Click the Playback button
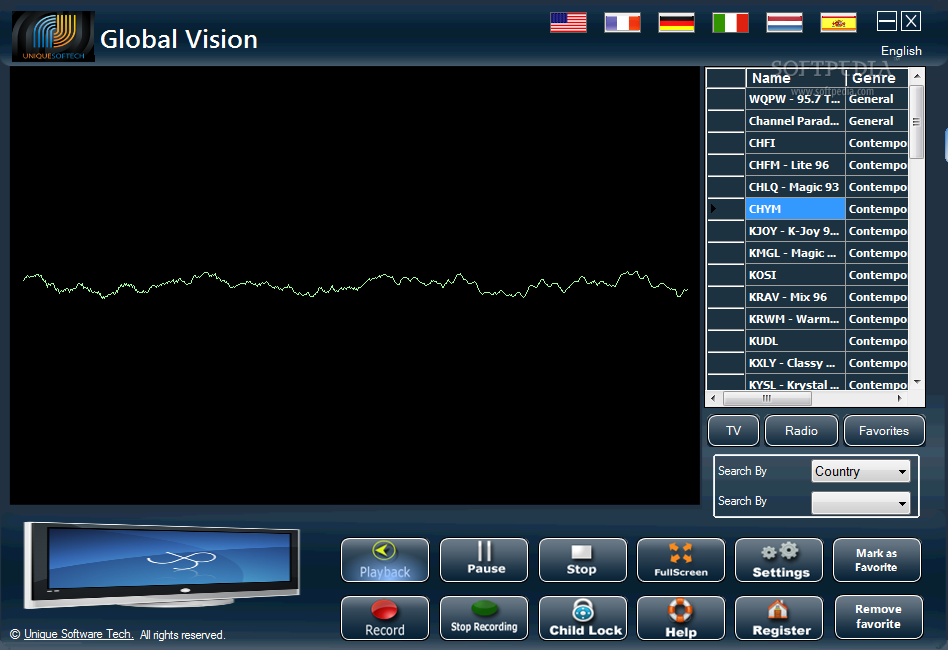 coord(385,560)
